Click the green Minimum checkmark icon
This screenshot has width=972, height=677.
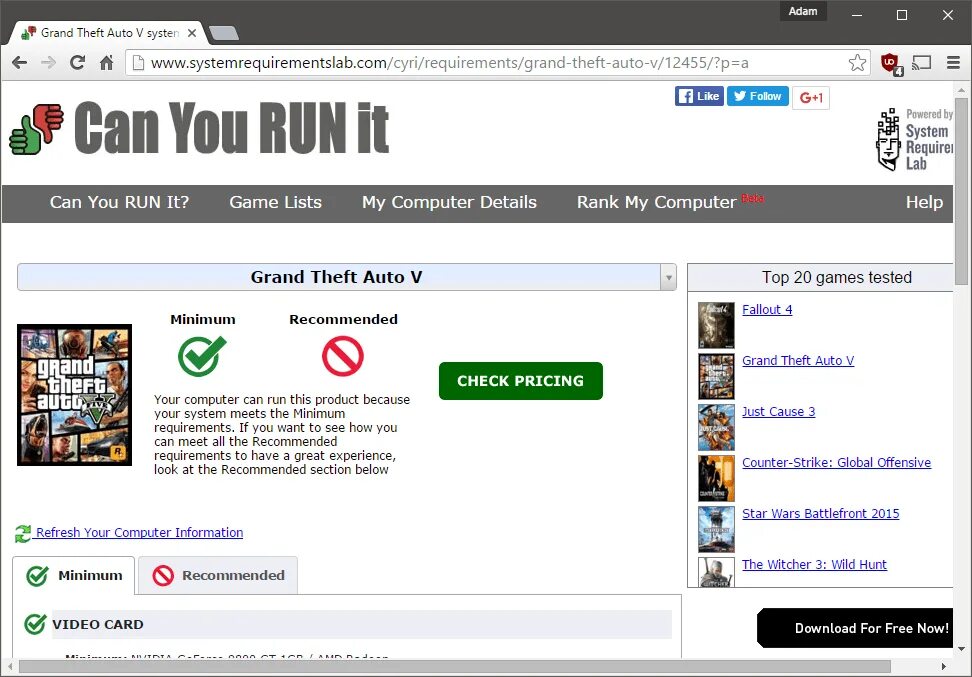coord(202,356)
